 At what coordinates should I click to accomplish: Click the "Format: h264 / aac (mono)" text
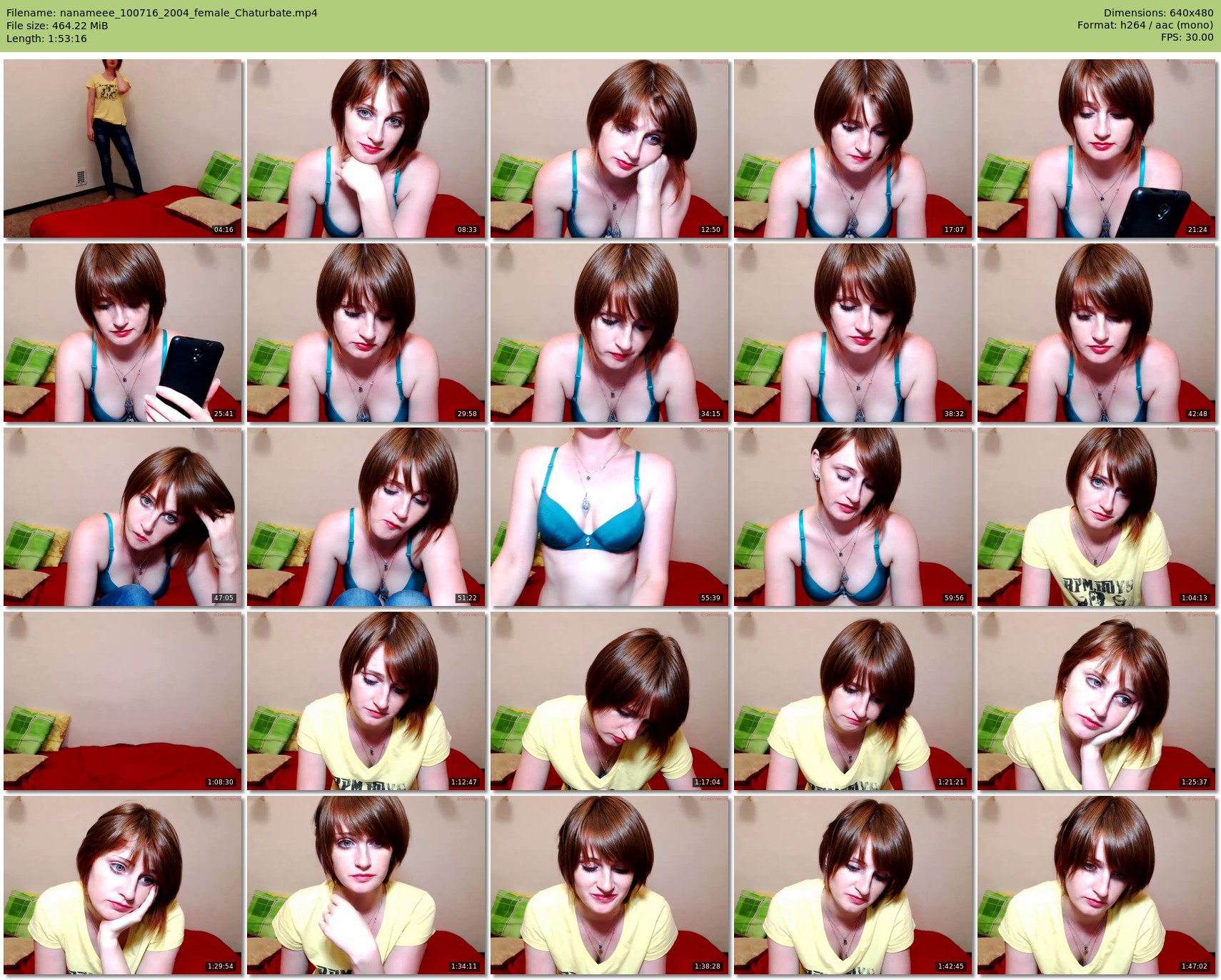pyautogui.click(x=1145, y=26)
